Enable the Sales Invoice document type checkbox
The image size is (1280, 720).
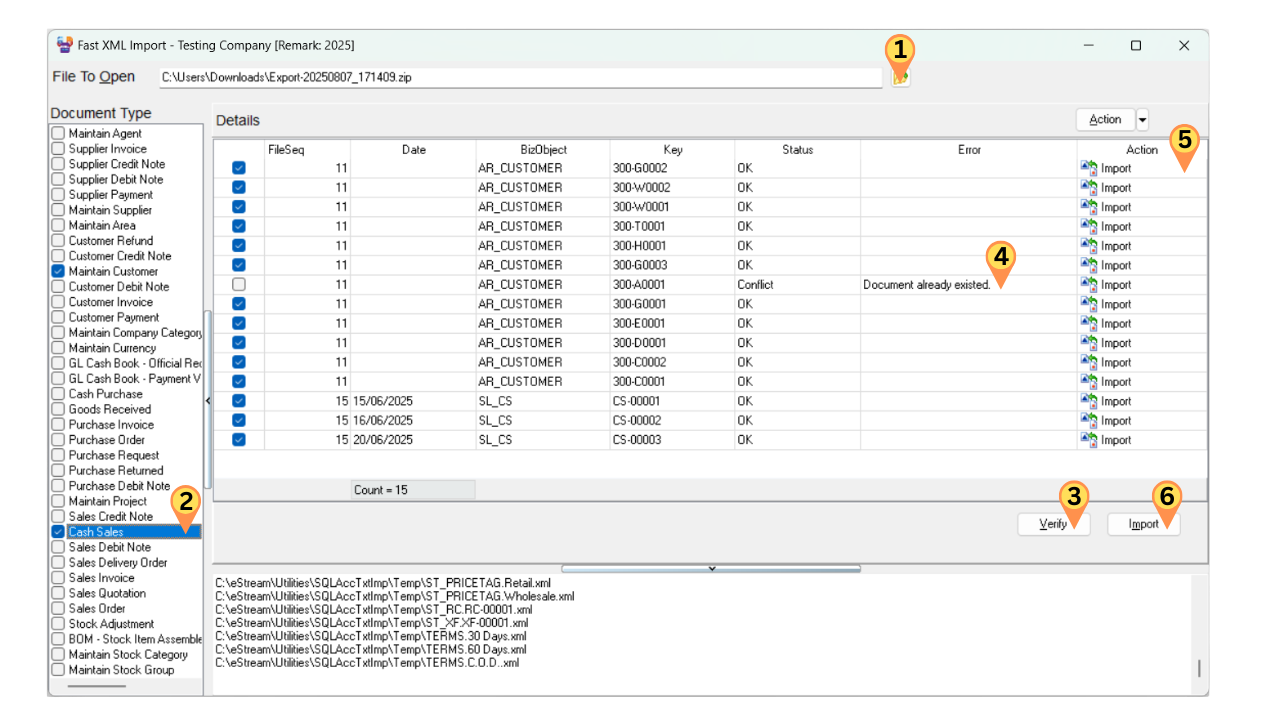tap(58, 578)
